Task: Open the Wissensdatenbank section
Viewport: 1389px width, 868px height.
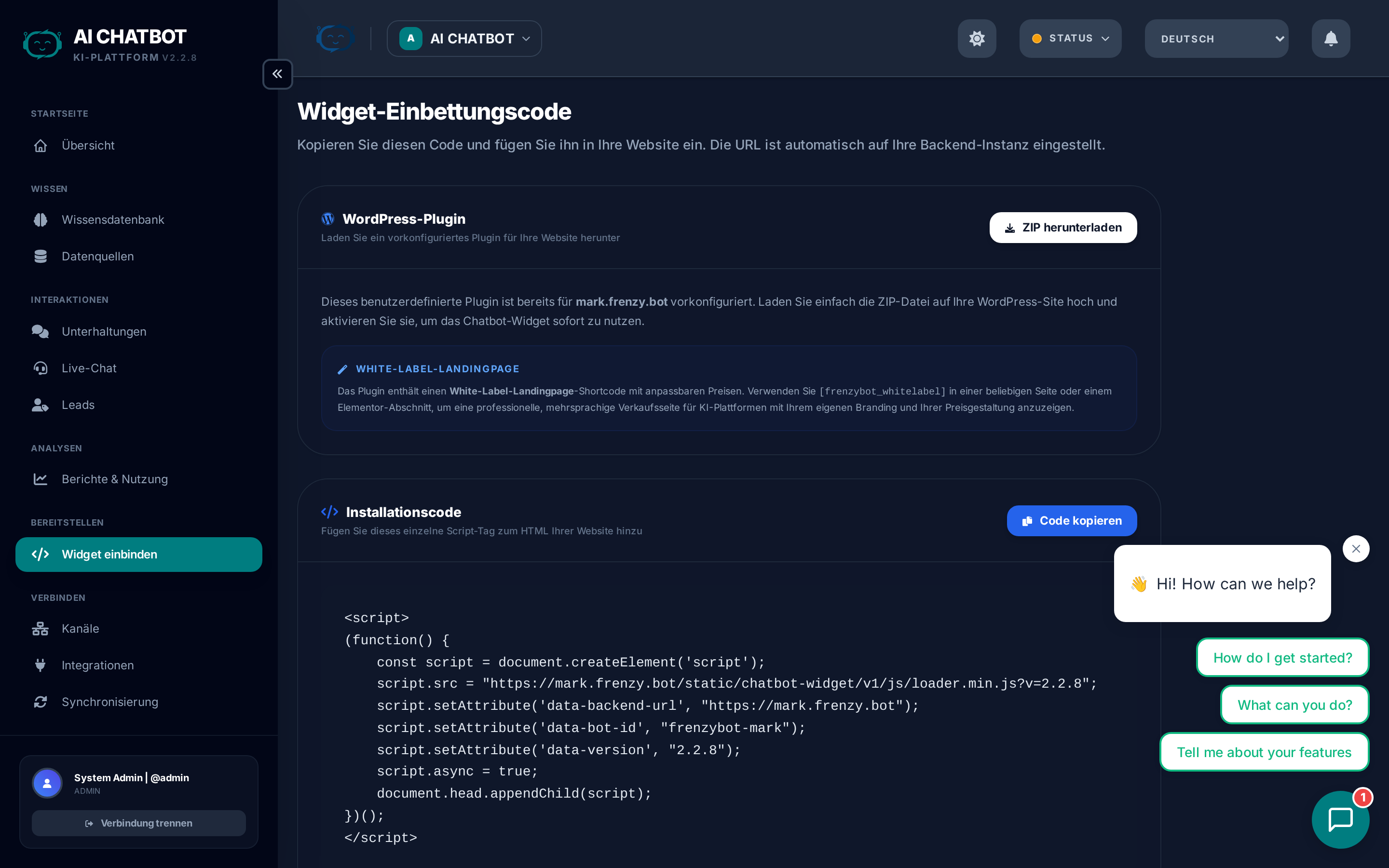Action: point(113,219)
